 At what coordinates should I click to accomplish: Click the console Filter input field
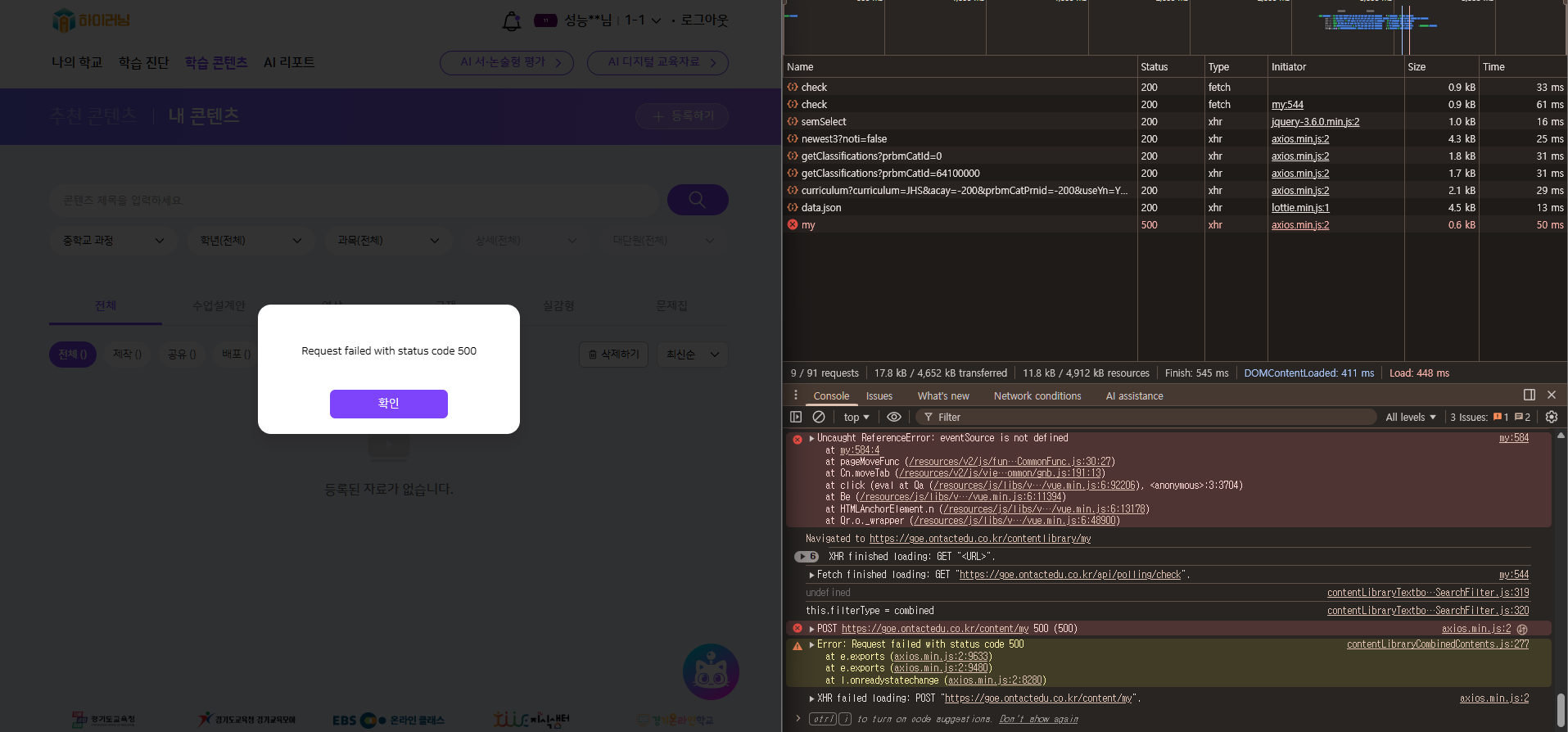(x=1146, y=417)
